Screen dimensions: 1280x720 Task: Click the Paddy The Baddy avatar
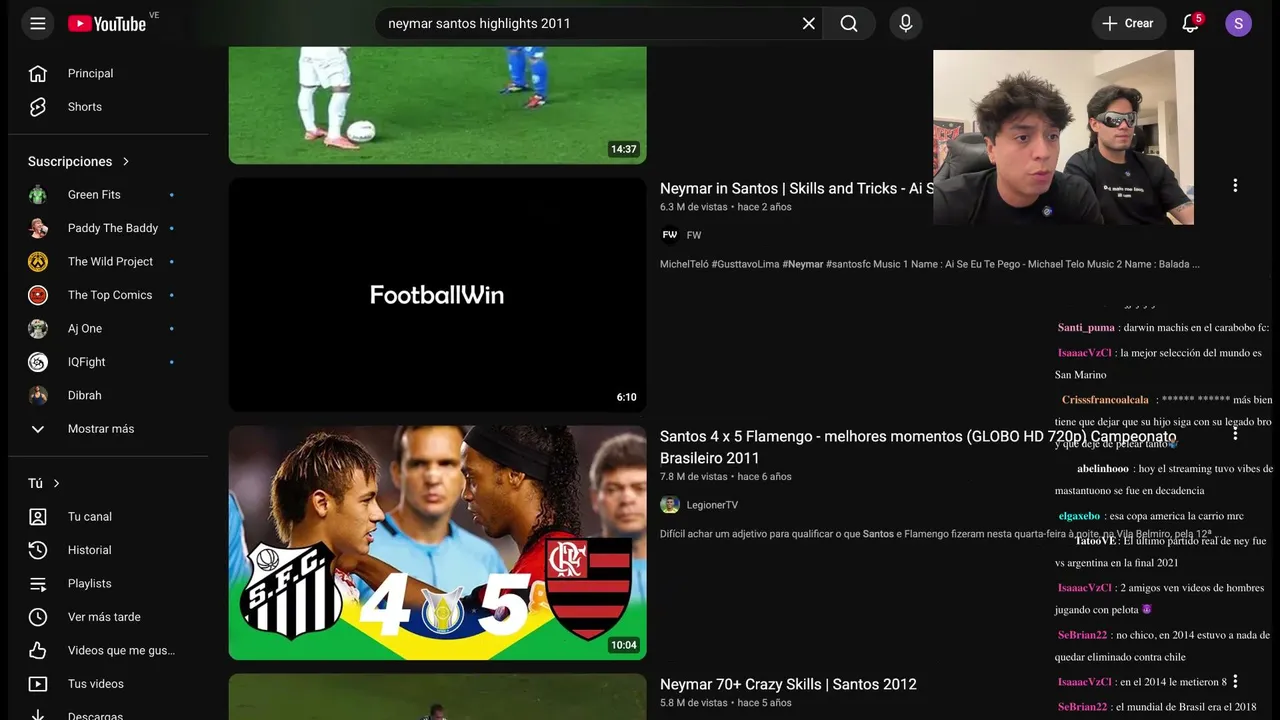38,228
